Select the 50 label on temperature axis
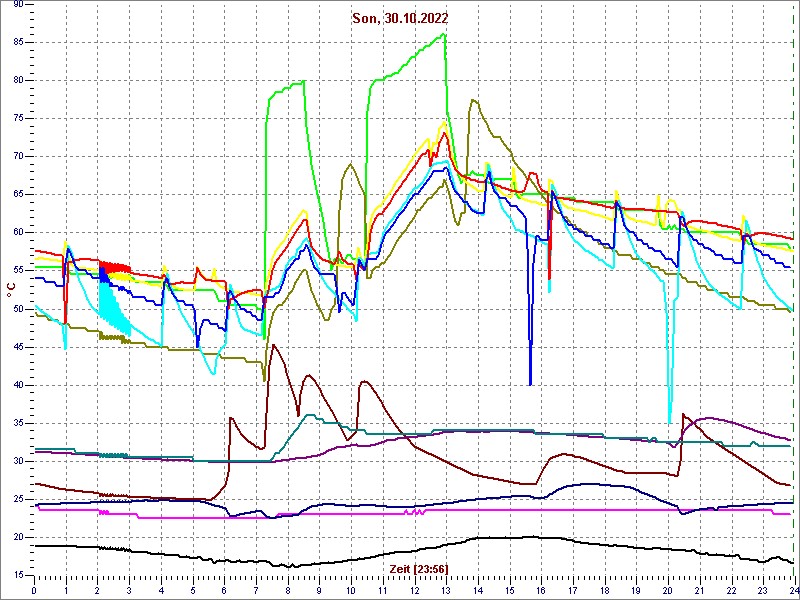 pos(18,309)
